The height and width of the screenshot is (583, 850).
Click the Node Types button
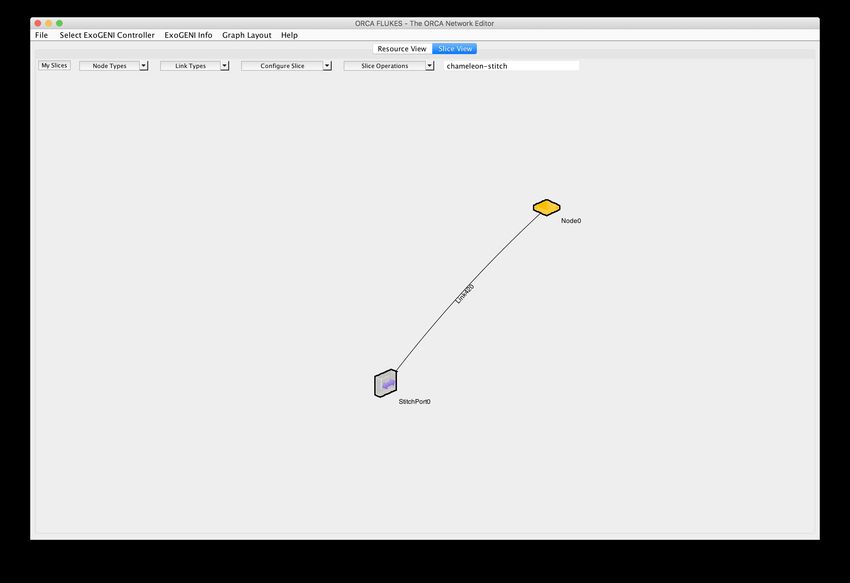pos(109,66)
